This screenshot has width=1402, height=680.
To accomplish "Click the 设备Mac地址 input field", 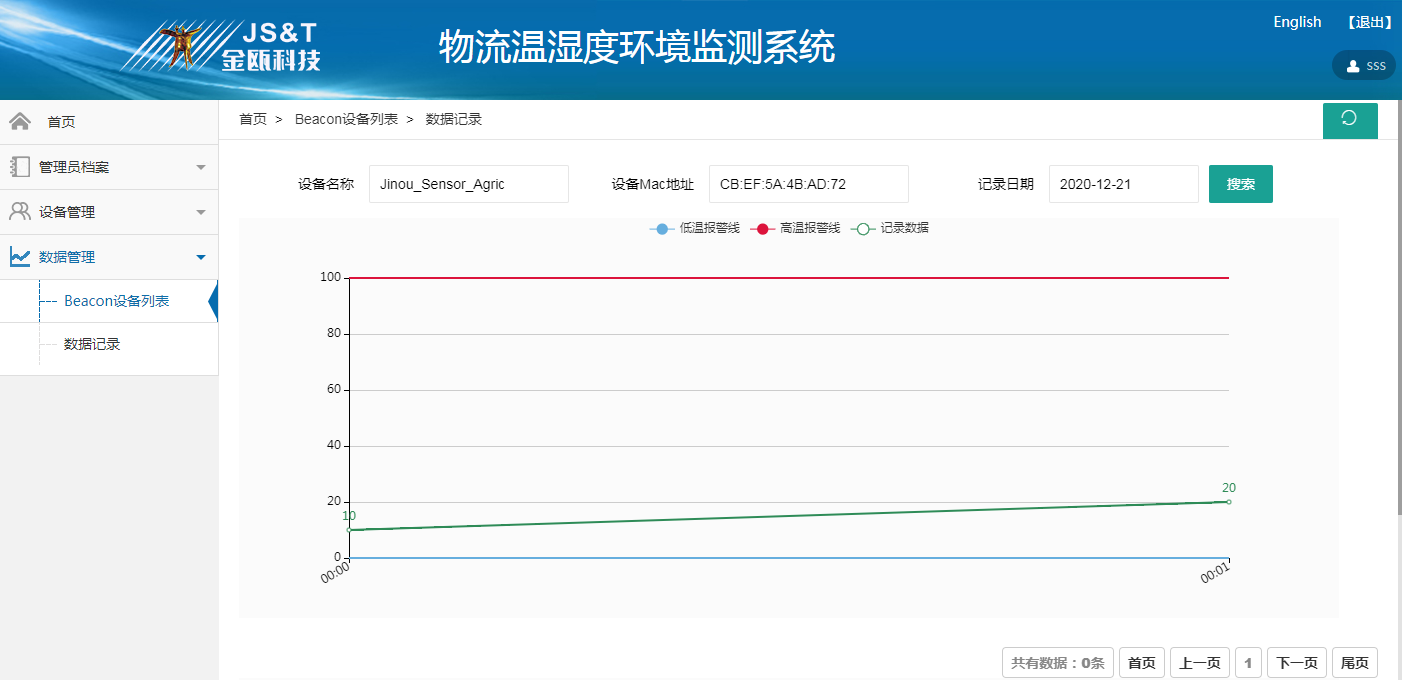I will click(809, 184).
